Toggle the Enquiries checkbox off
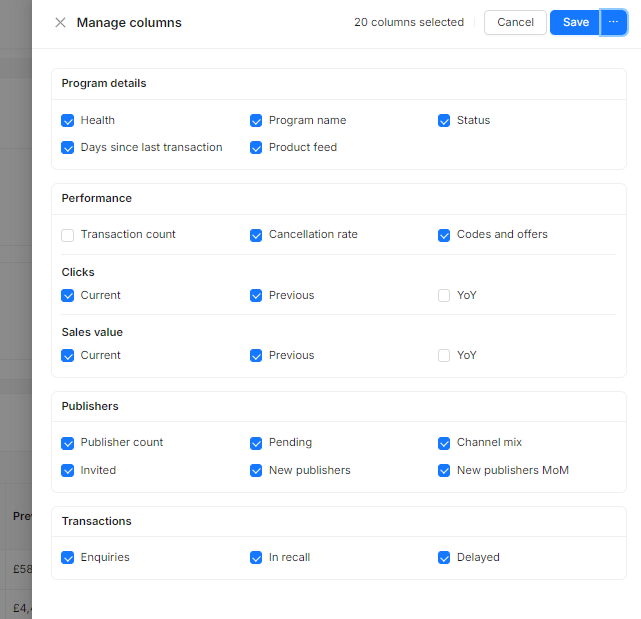Screen dimensions: 641x619 [68, 558]
